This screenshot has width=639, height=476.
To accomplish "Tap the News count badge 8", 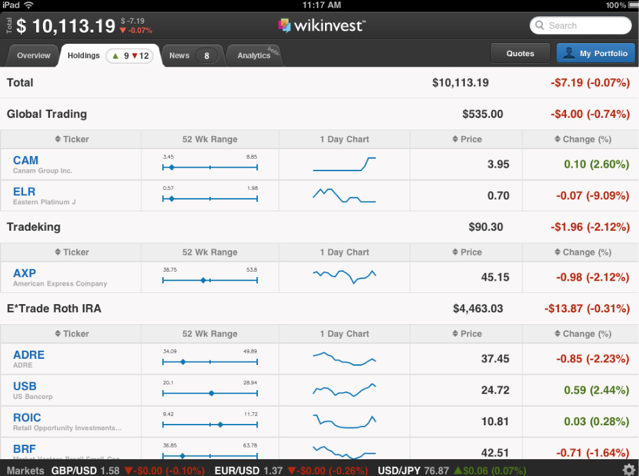I will 207,56.
